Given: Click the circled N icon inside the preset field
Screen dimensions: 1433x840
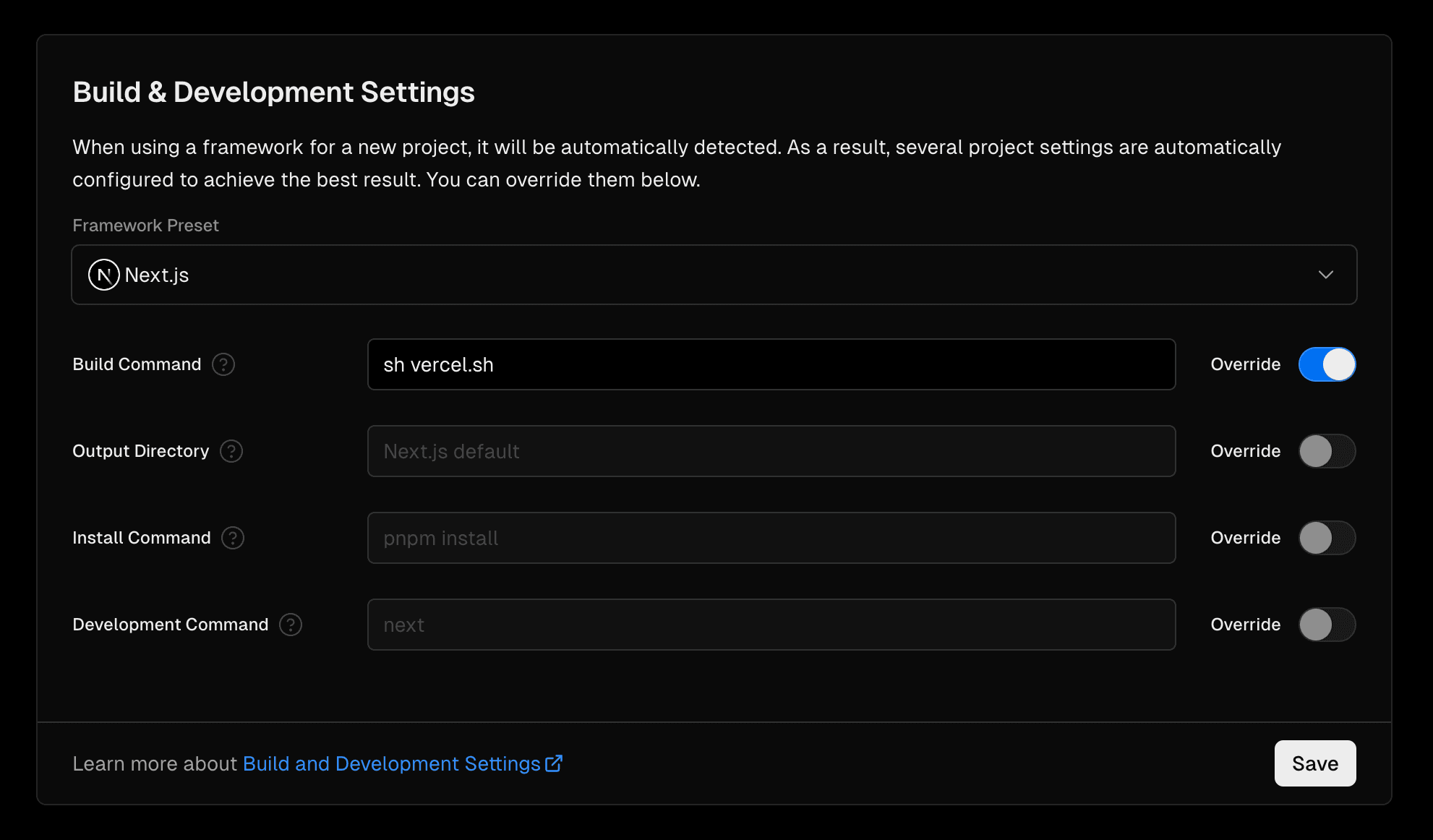Looking at the screenshot, I should click(104, 275).
